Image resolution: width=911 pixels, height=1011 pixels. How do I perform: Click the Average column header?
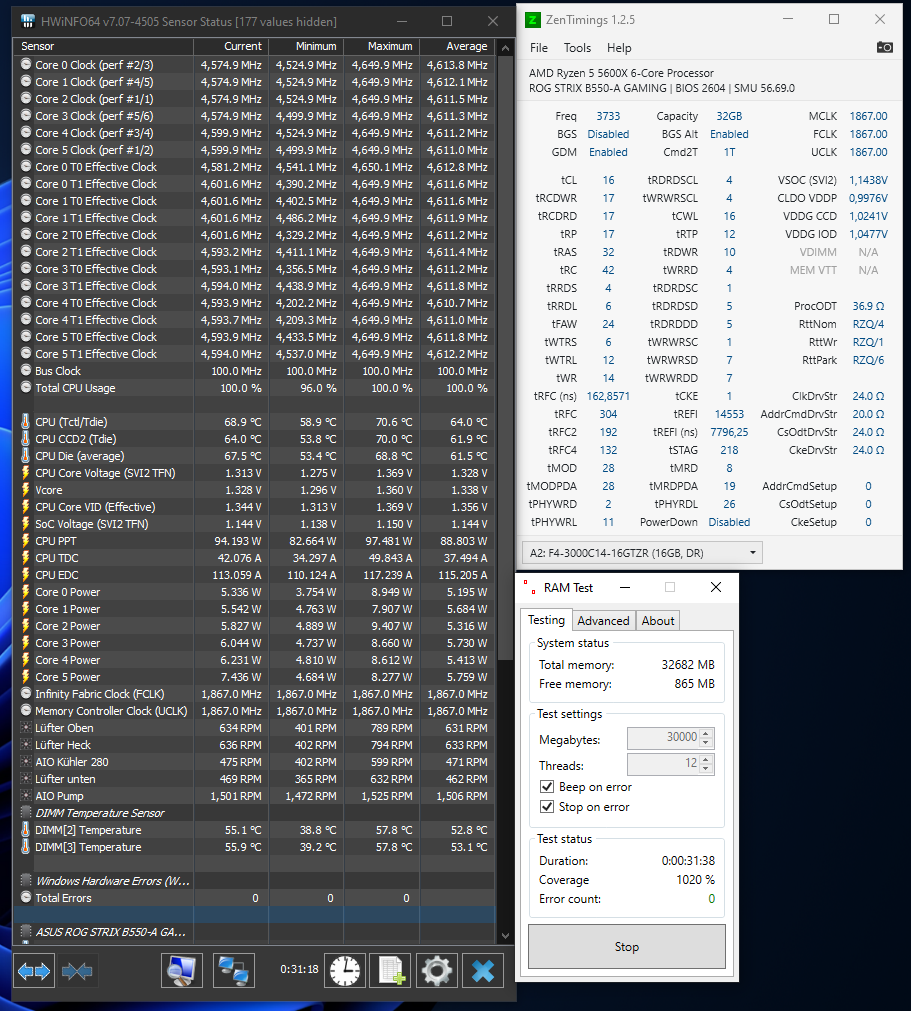tap(457, 46)
